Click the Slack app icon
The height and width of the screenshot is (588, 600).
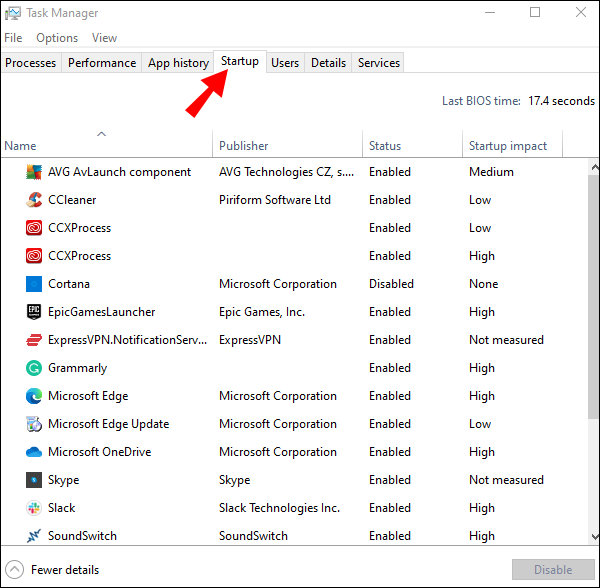pos(34,508)
